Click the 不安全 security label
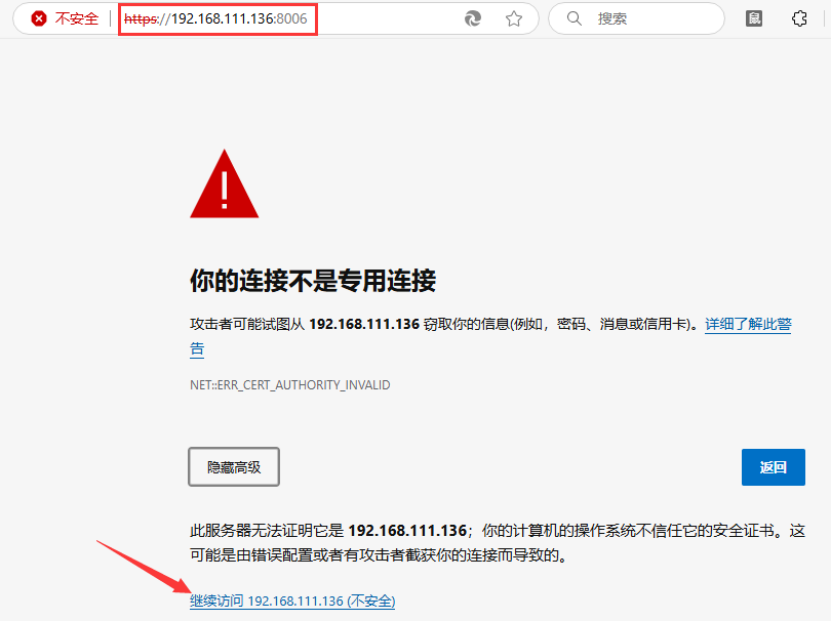The image size is (831, 622). 77,19
